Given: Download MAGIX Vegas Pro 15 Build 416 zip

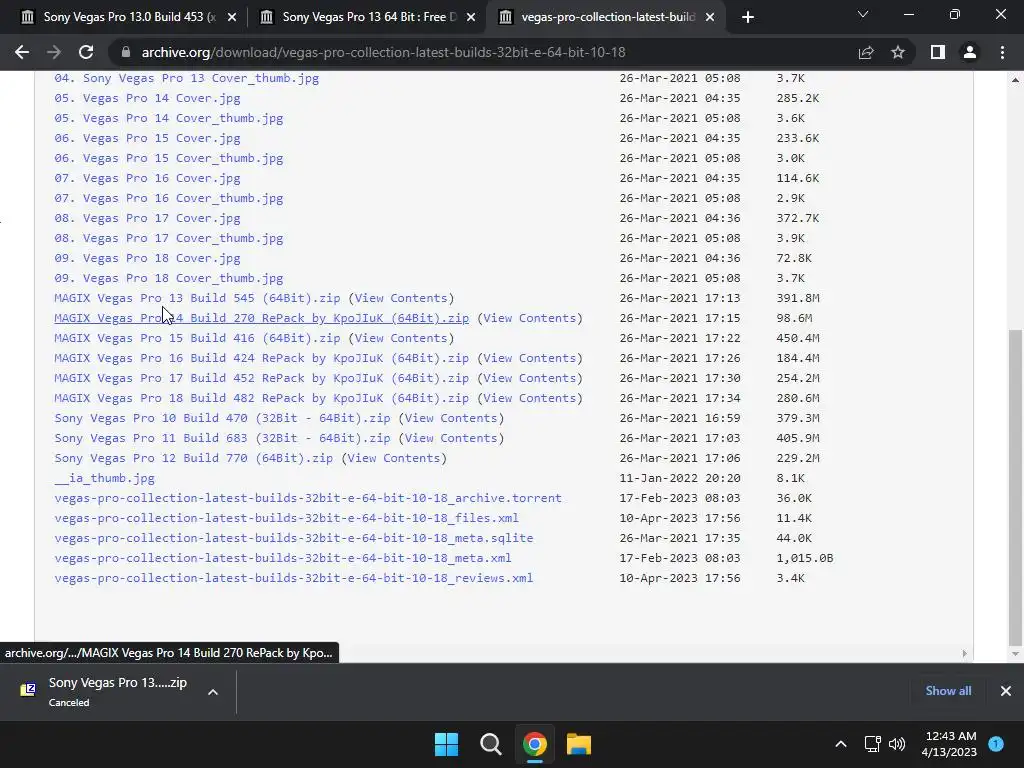Looking at the screenshot, I should tap(197, 338).
